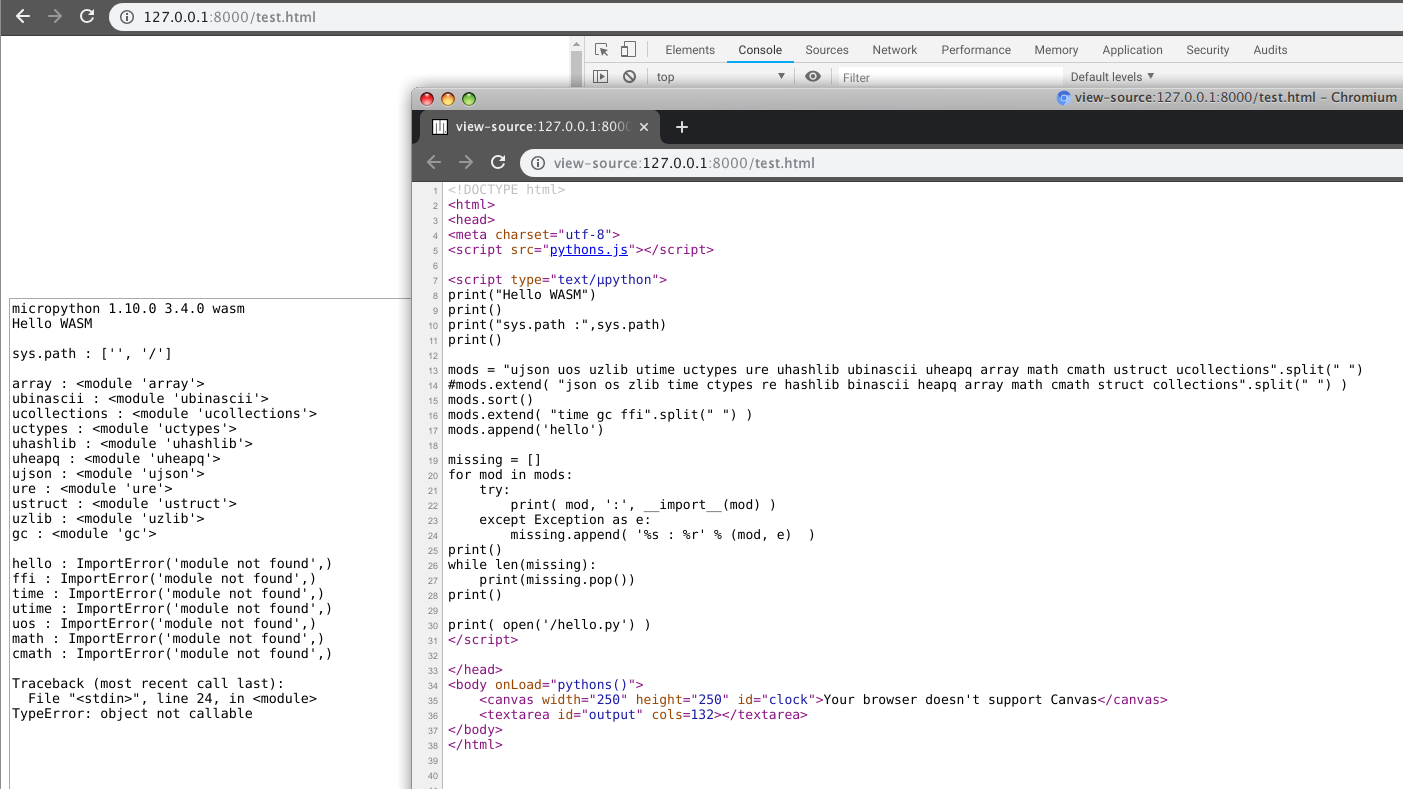Viewport: 1403px width, 789px height.
Task: Open the Memory tab in DevTools
Action: (x=1056, y=50)
